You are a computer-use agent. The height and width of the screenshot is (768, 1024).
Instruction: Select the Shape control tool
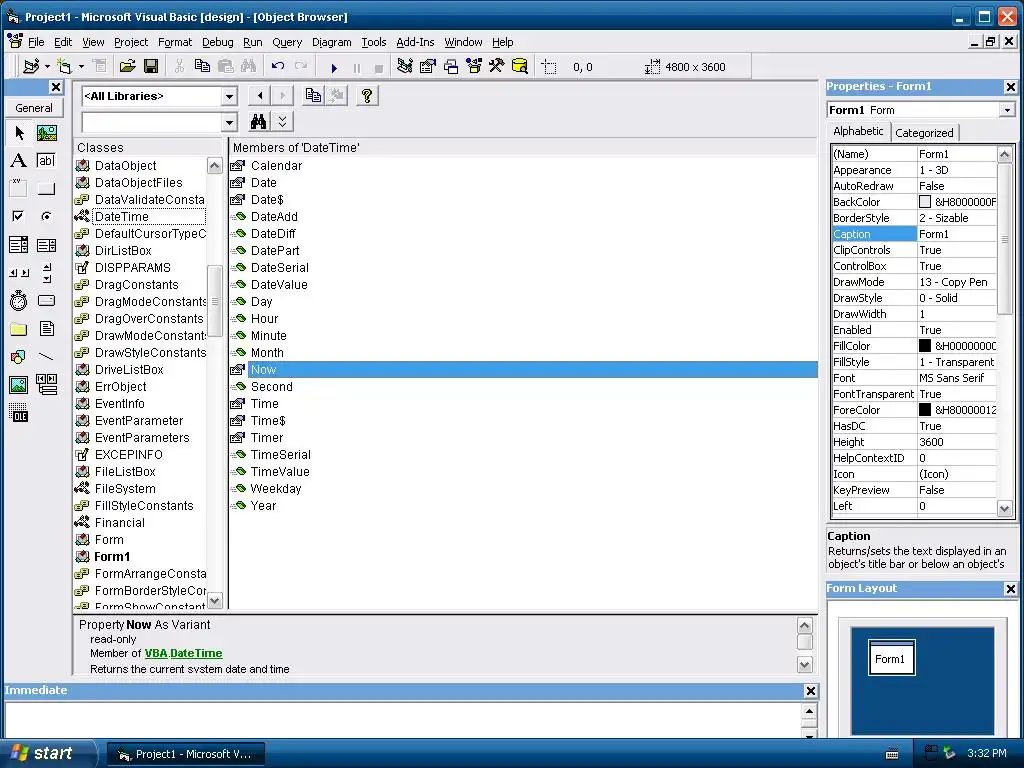[19, 357]
